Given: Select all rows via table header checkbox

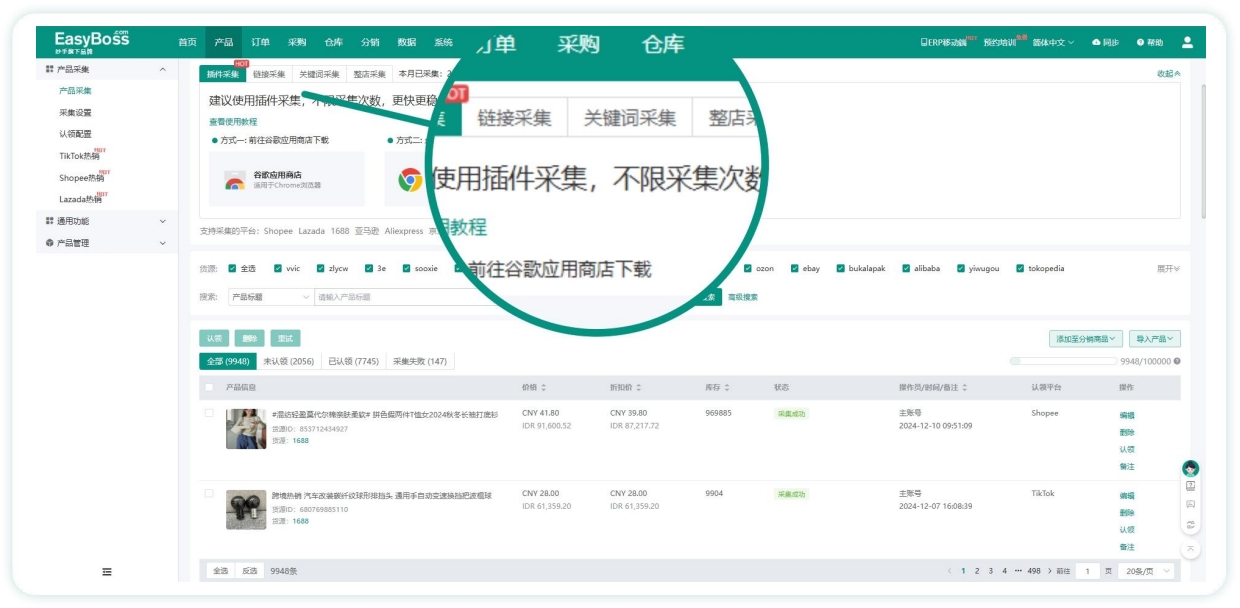Looking at the screenshot, I should pyautogui.click(x=209, y=387).
